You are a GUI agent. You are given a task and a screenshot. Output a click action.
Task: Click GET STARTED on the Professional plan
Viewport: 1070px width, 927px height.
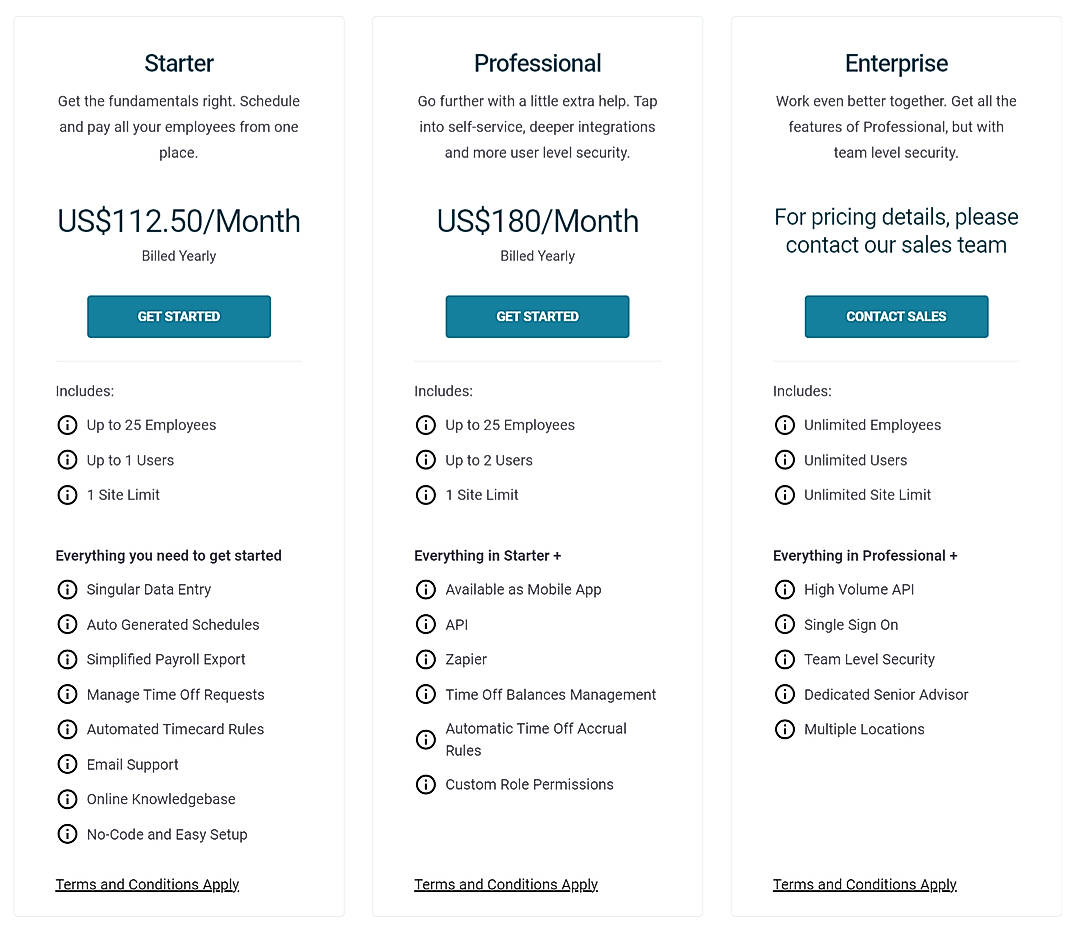point(537,316)
